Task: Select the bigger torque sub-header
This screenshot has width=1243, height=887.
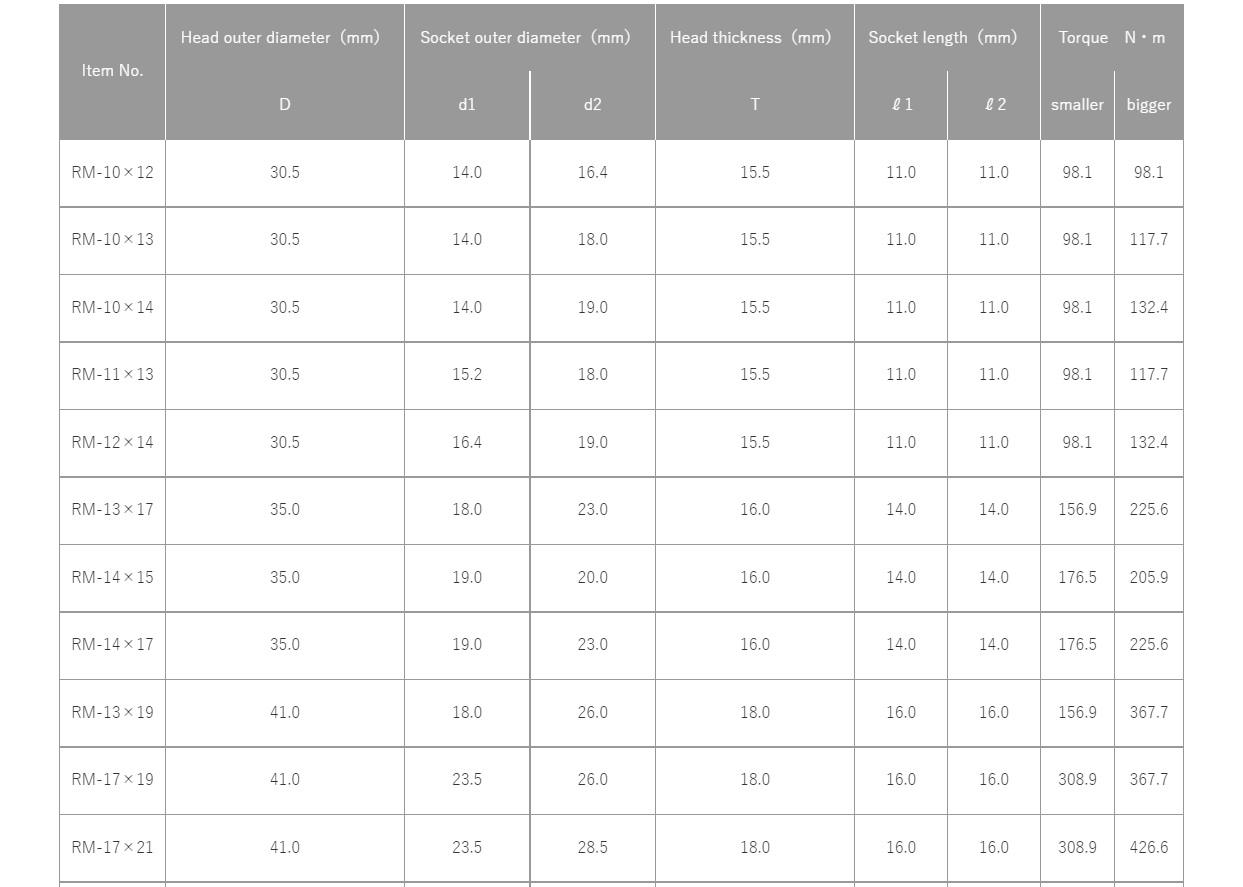Action: point(1149,105)
